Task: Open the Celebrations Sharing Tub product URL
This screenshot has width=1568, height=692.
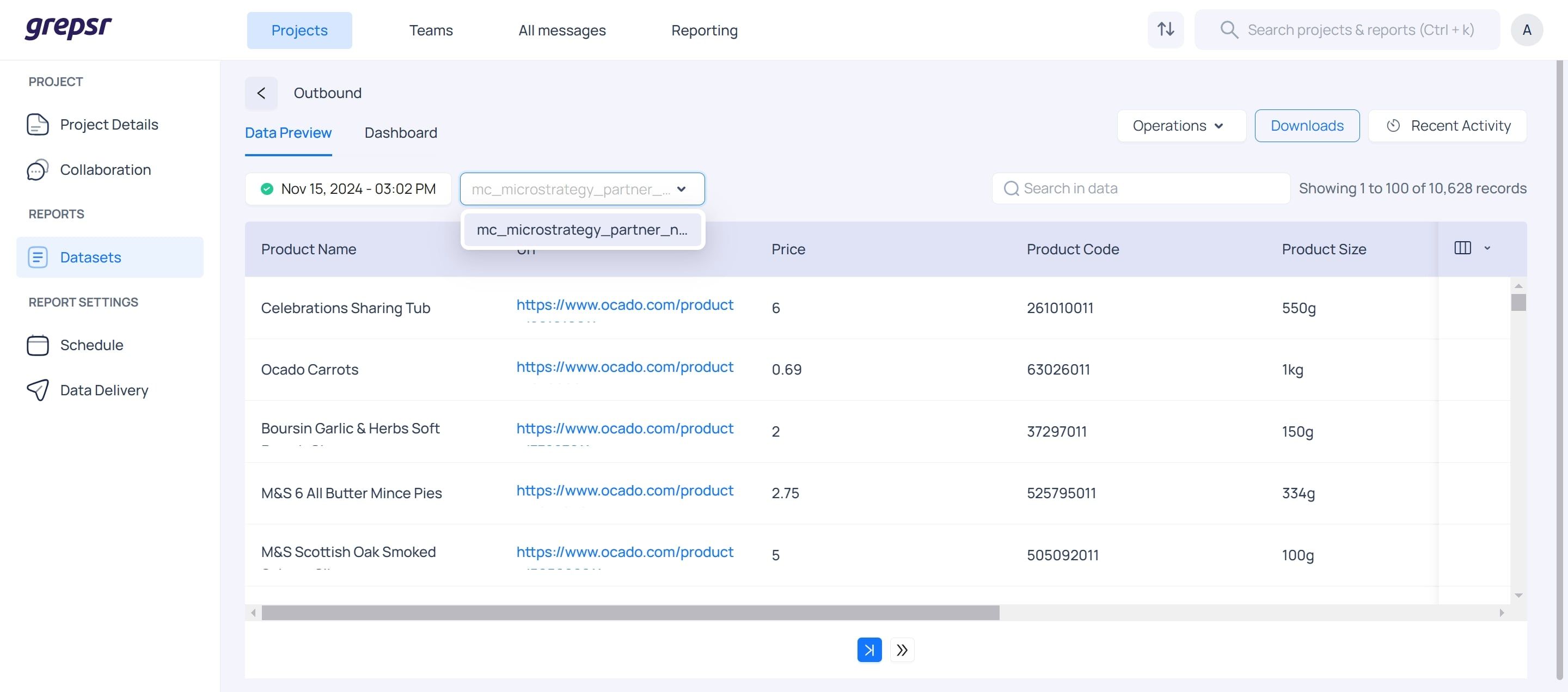Action: coord(624,305)
